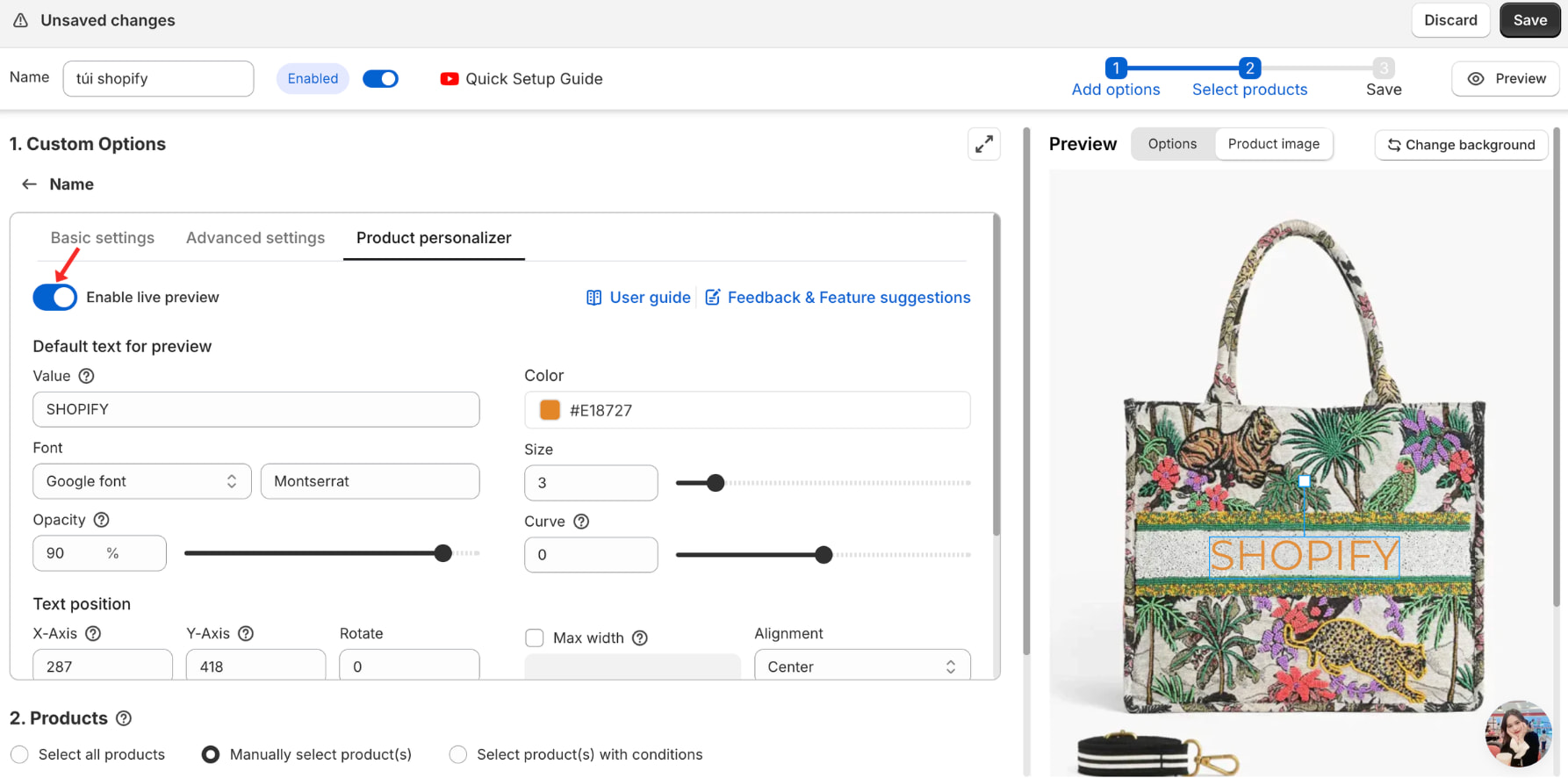Click the Max width help icon
Viewport: 1568px width, 778px height.
coord(640,638)
